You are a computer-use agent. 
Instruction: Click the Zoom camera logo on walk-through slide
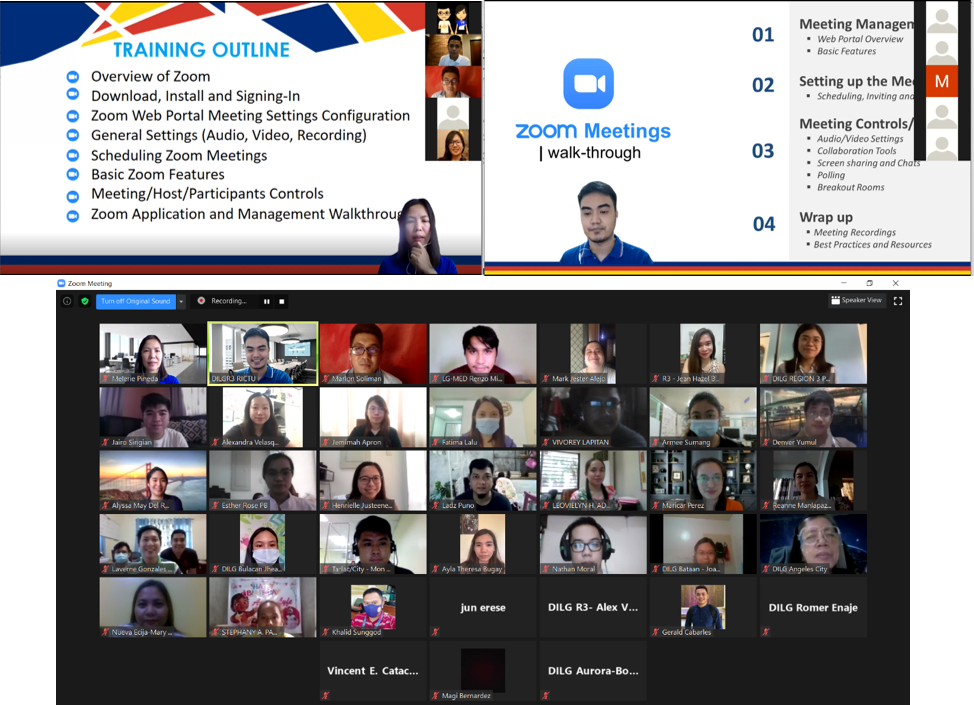[x=588, y=83]
